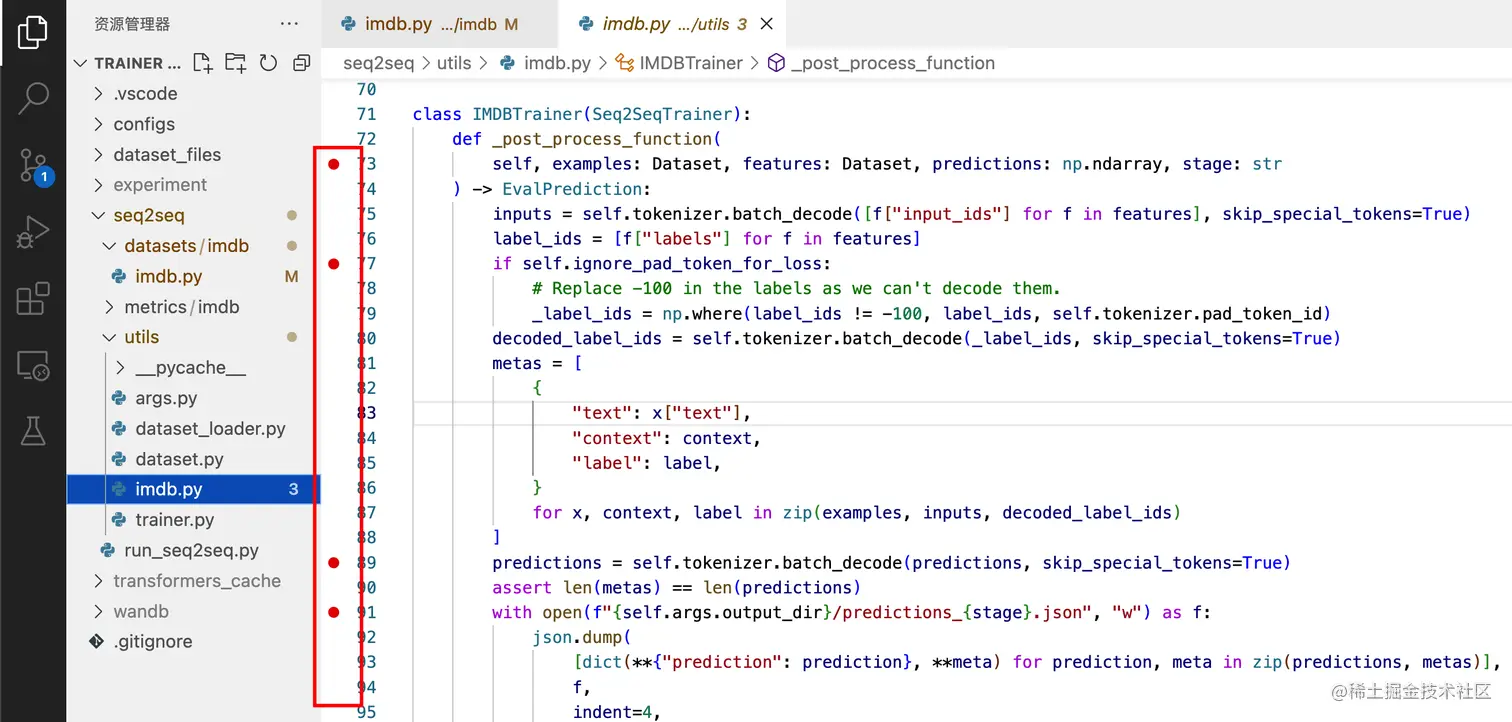This screenshot has width=1512, height=722.
Task: Click the New File icon in explorer header
Action: pos(203,63)
